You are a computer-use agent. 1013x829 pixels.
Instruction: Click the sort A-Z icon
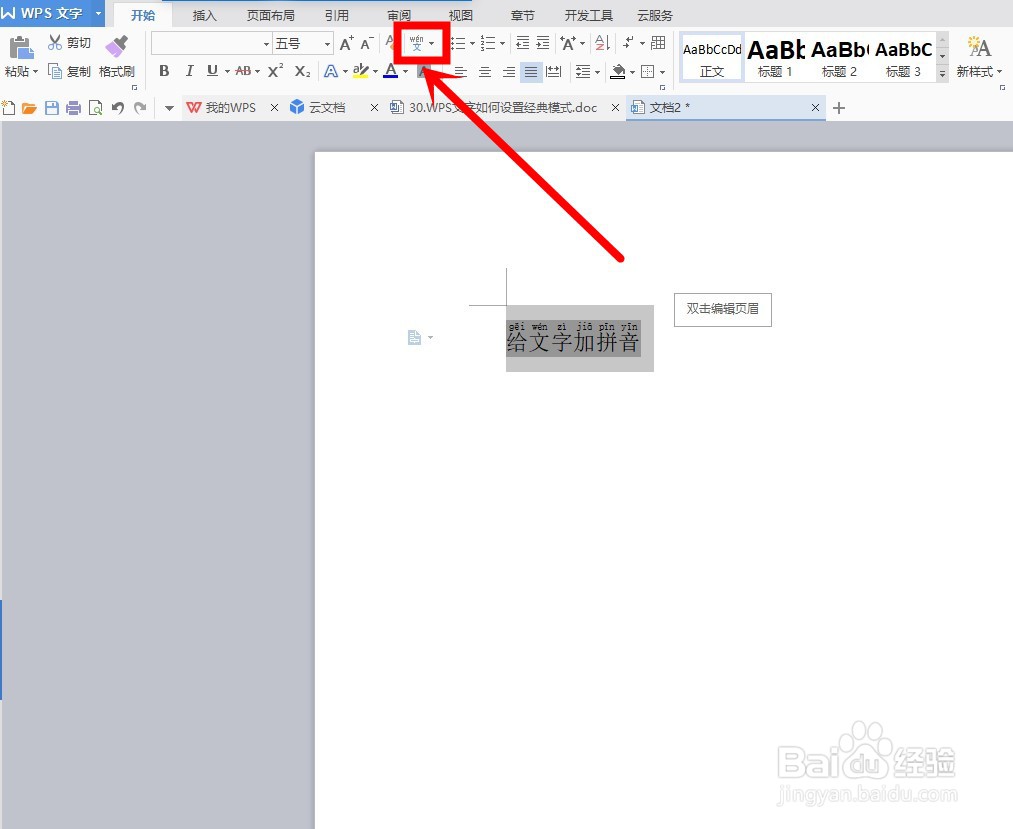(602, 43)
